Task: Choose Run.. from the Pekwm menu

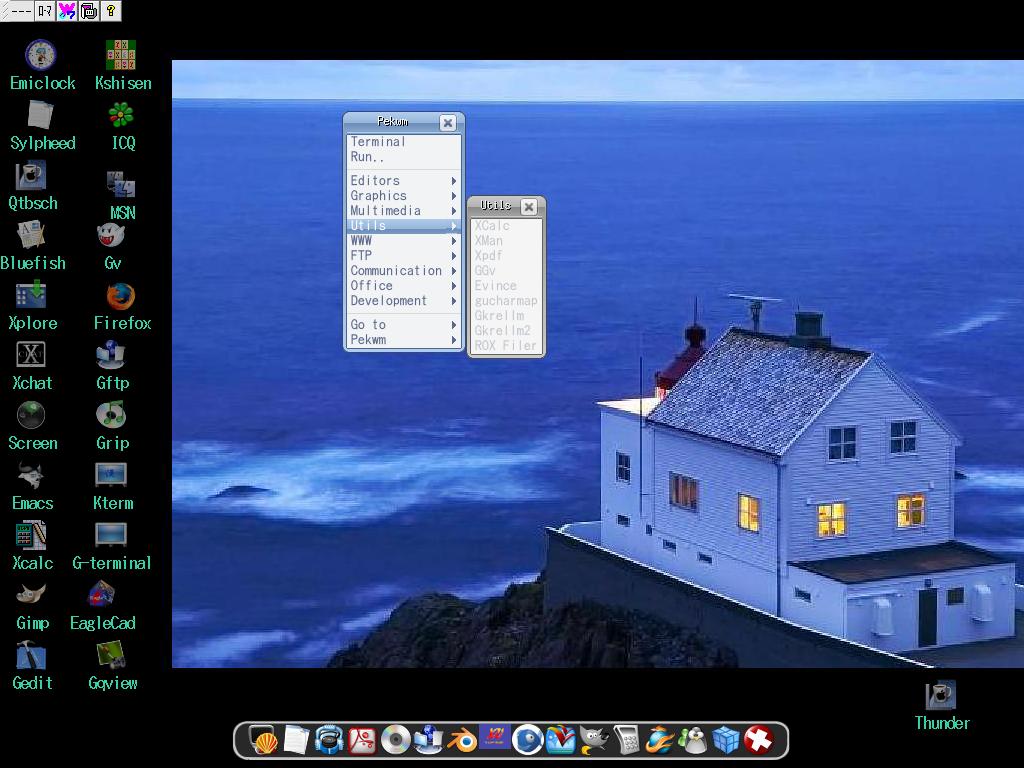Action: tap(367, 157)
